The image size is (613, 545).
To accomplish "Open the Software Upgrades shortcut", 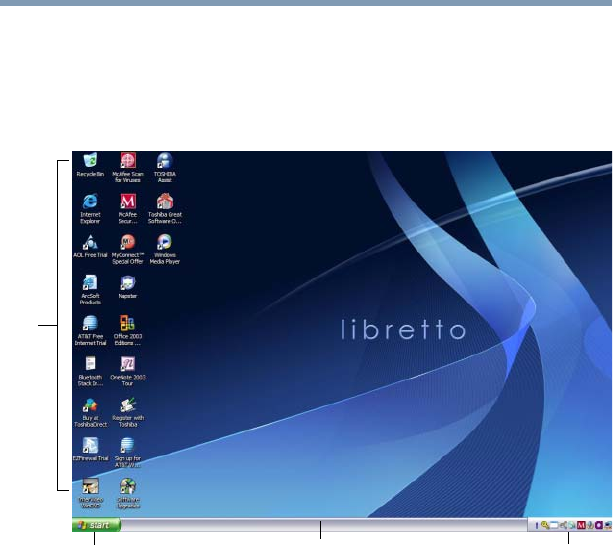I will pos(128,494).
